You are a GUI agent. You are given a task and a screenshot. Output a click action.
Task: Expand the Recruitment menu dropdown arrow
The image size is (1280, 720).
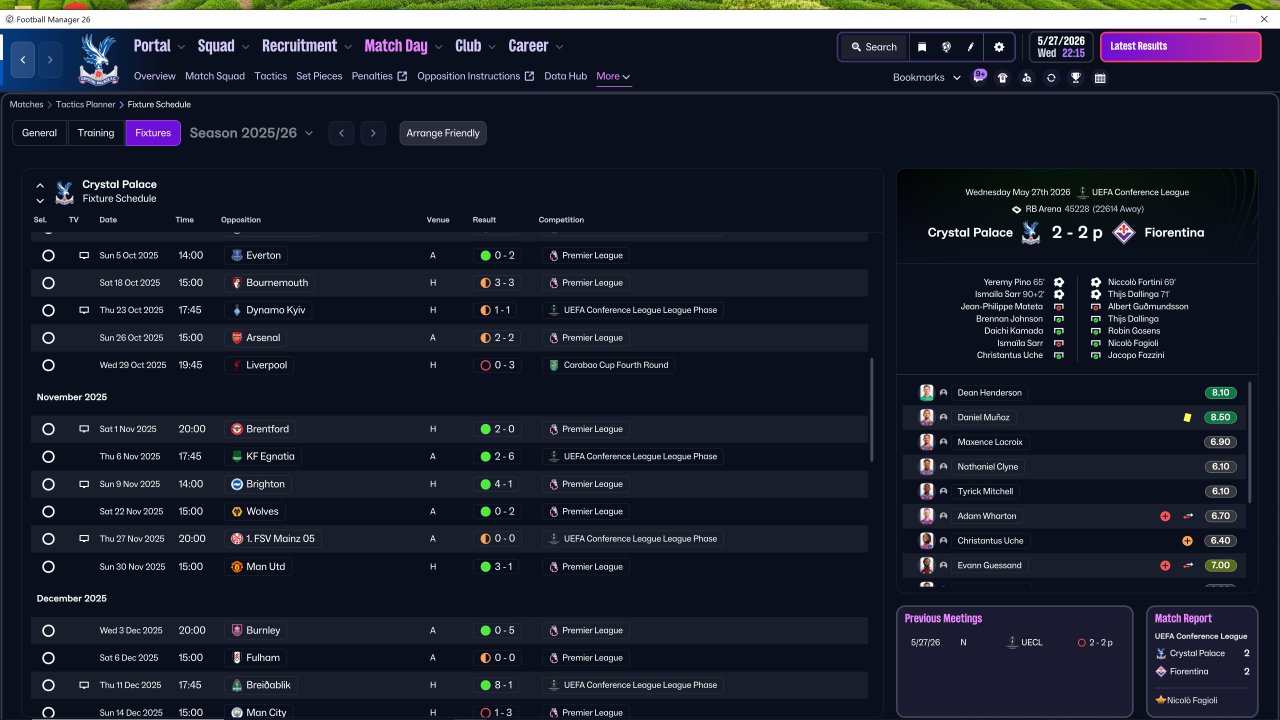pos(348,47)
